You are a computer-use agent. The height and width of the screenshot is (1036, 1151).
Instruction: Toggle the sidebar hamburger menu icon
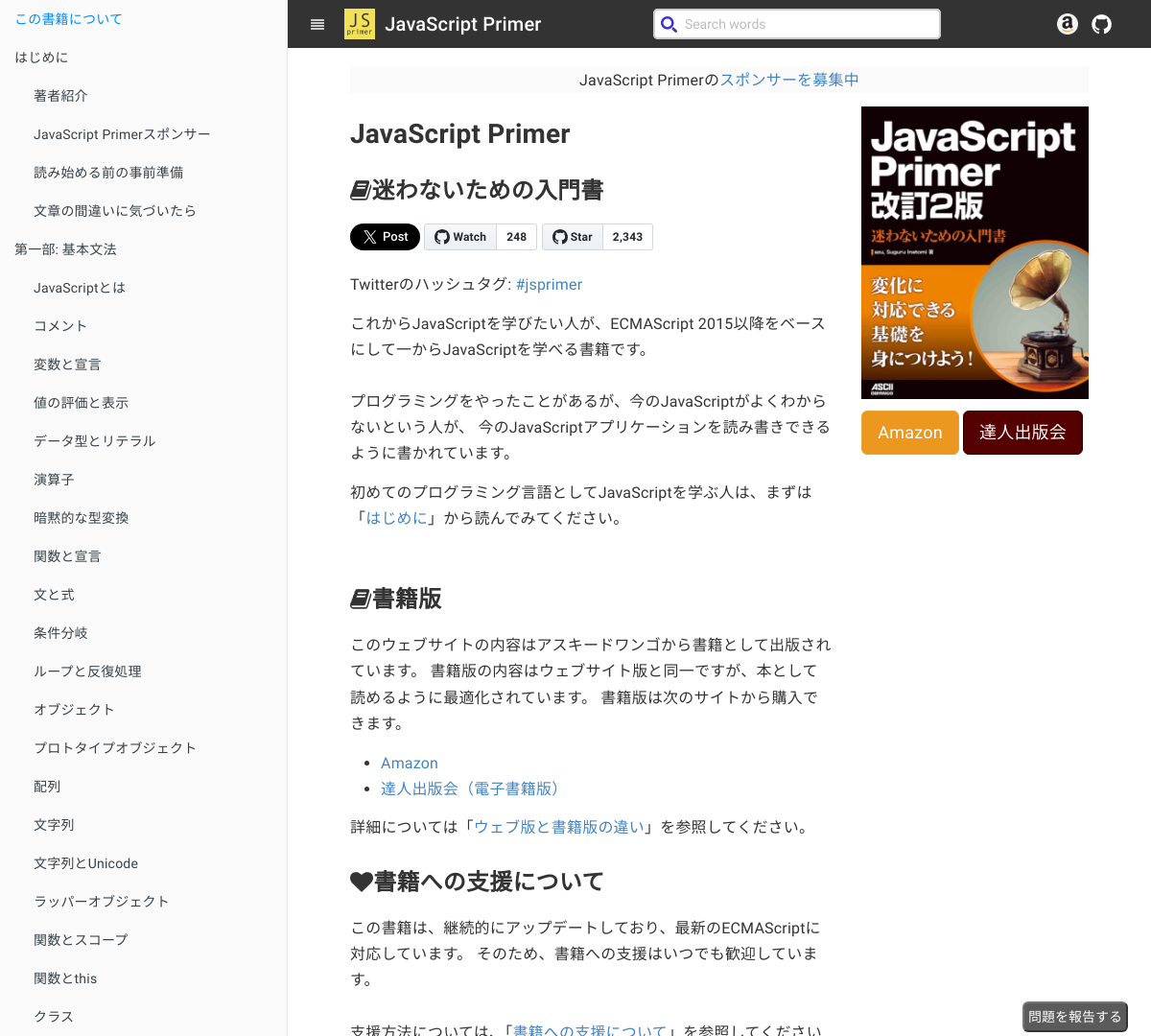pyautogui.click(x=317, y=25)
